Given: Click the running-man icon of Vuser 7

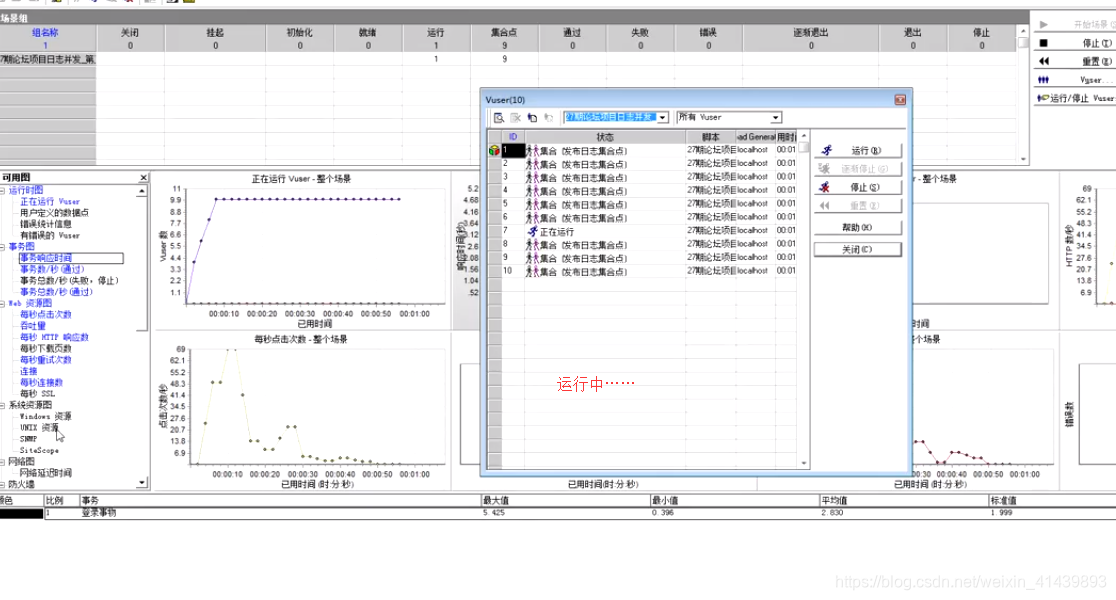Looking at the screenshot, I should [x=532, y=231].
